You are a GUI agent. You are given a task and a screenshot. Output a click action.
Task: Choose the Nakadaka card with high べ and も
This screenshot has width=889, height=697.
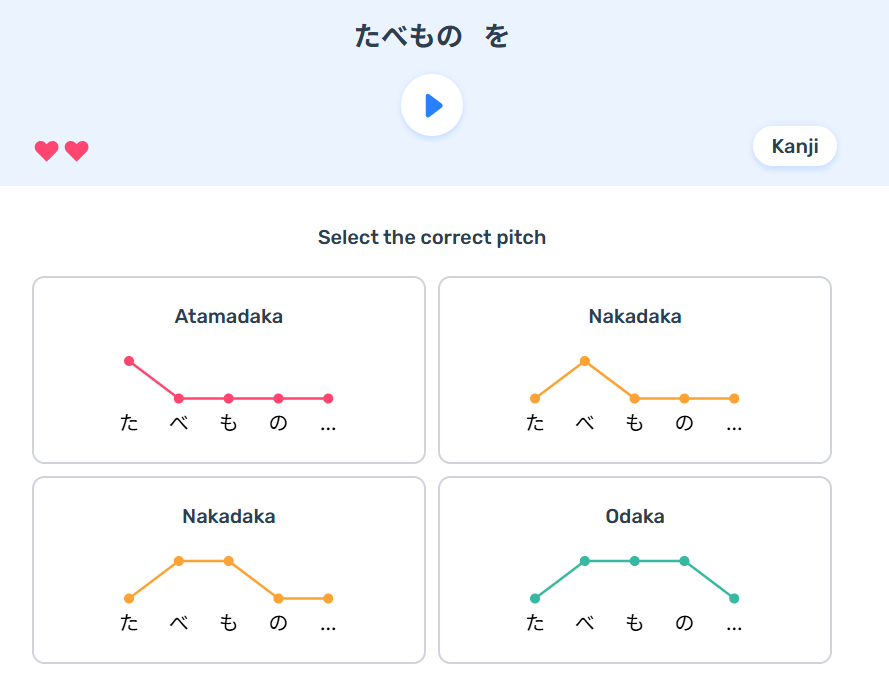click(x=229, y=569)
